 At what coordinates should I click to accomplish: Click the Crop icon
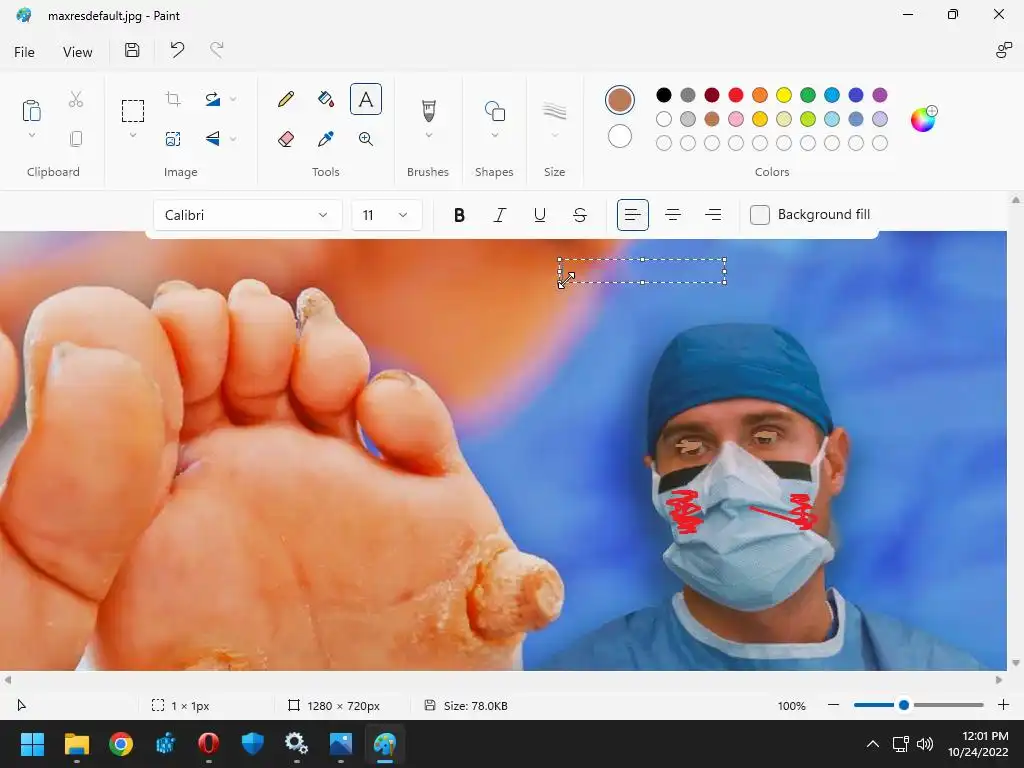173,99
